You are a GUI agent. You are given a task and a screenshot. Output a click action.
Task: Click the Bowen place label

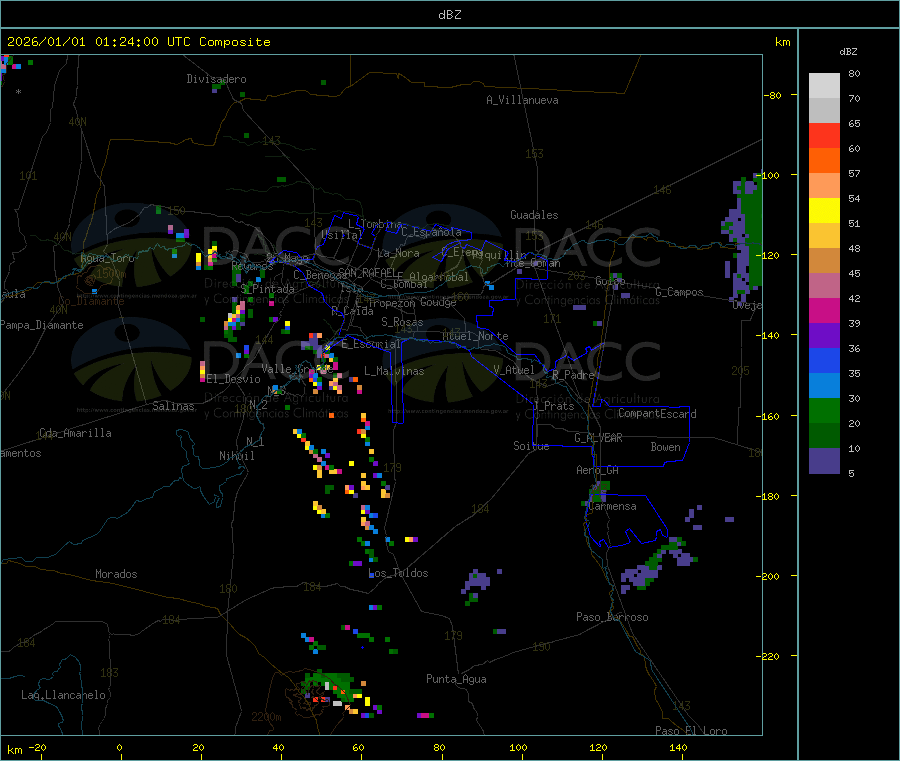click(666, 447)
